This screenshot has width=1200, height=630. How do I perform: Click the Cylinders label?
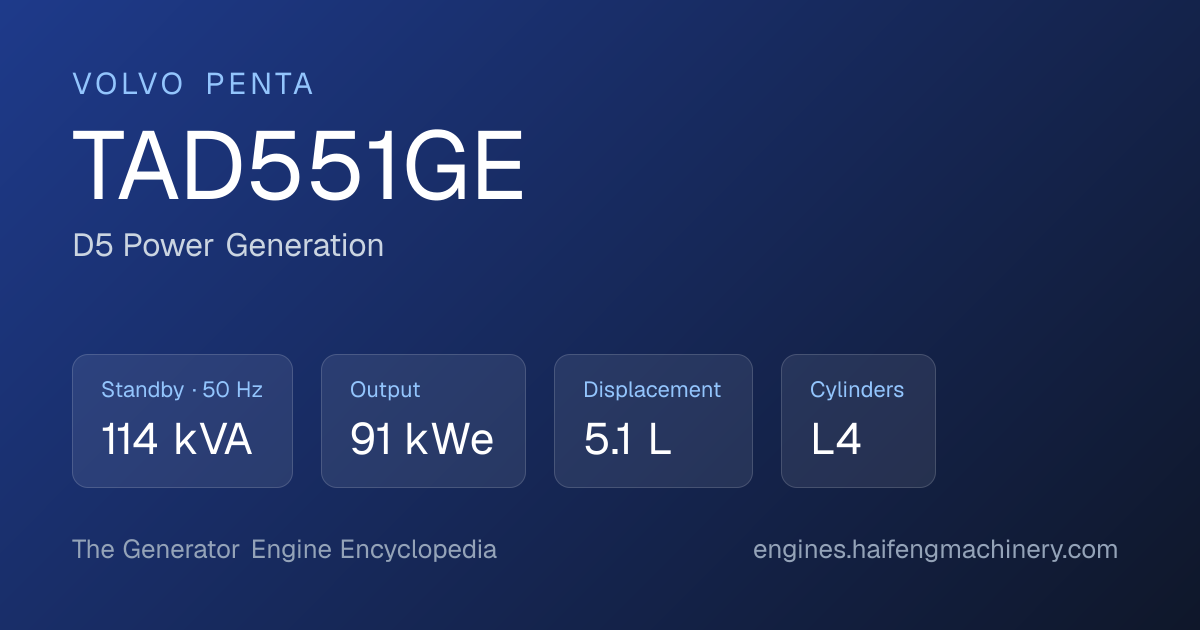click(857, 390)
